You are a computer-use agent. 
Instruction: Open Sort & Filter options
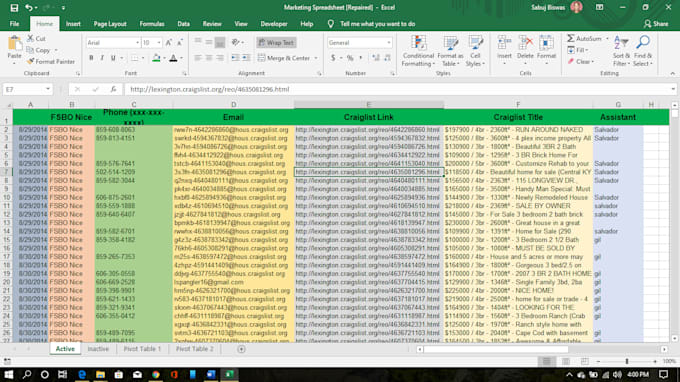(x=621, y=51)
